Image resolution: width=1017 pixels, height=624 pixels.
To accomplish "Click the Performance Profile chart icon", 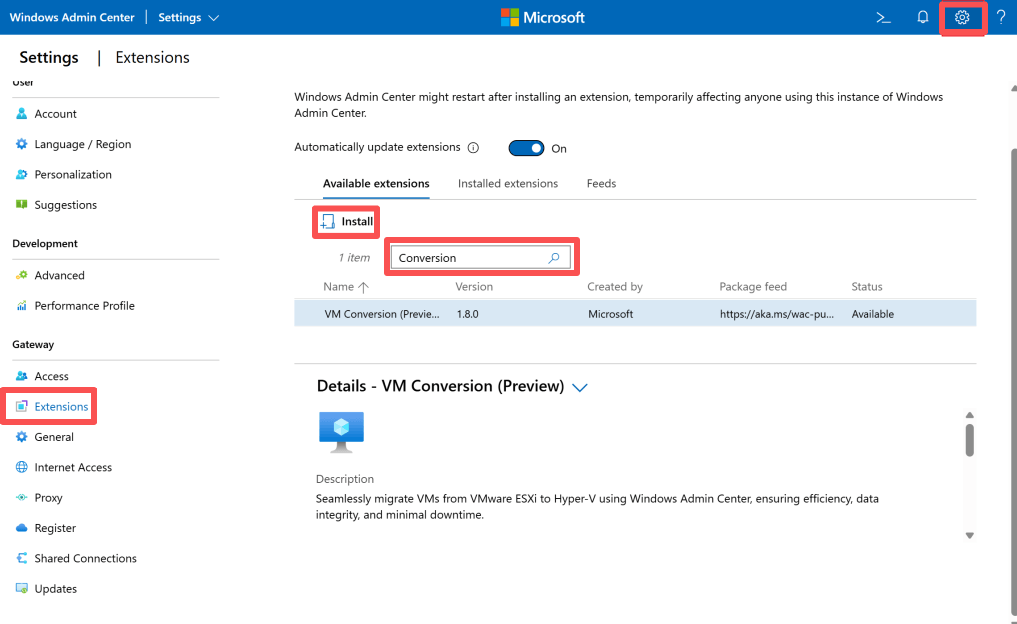I will [21, 306].
